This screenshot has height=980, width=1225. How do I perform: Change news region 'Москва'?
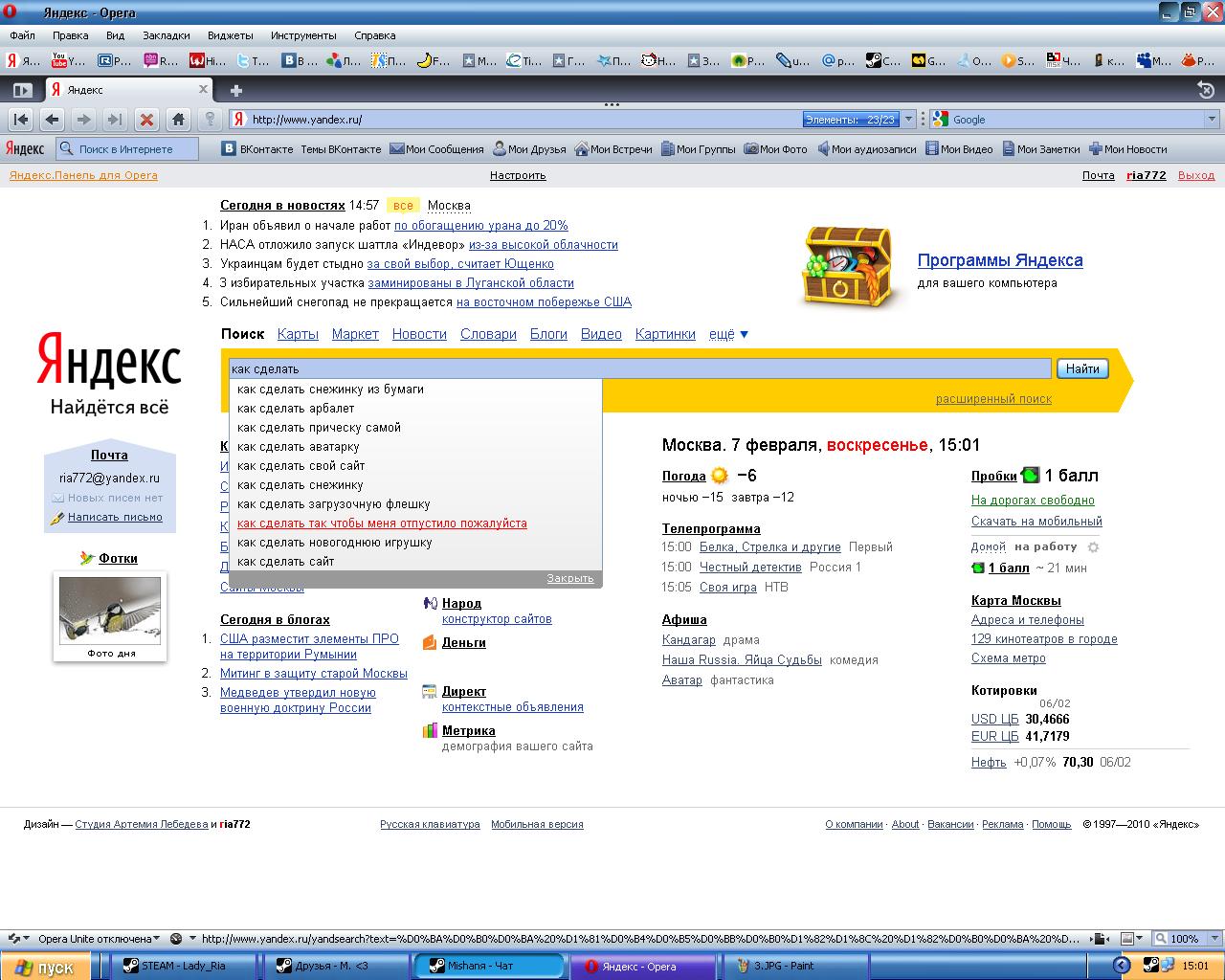tap(449, 206)
